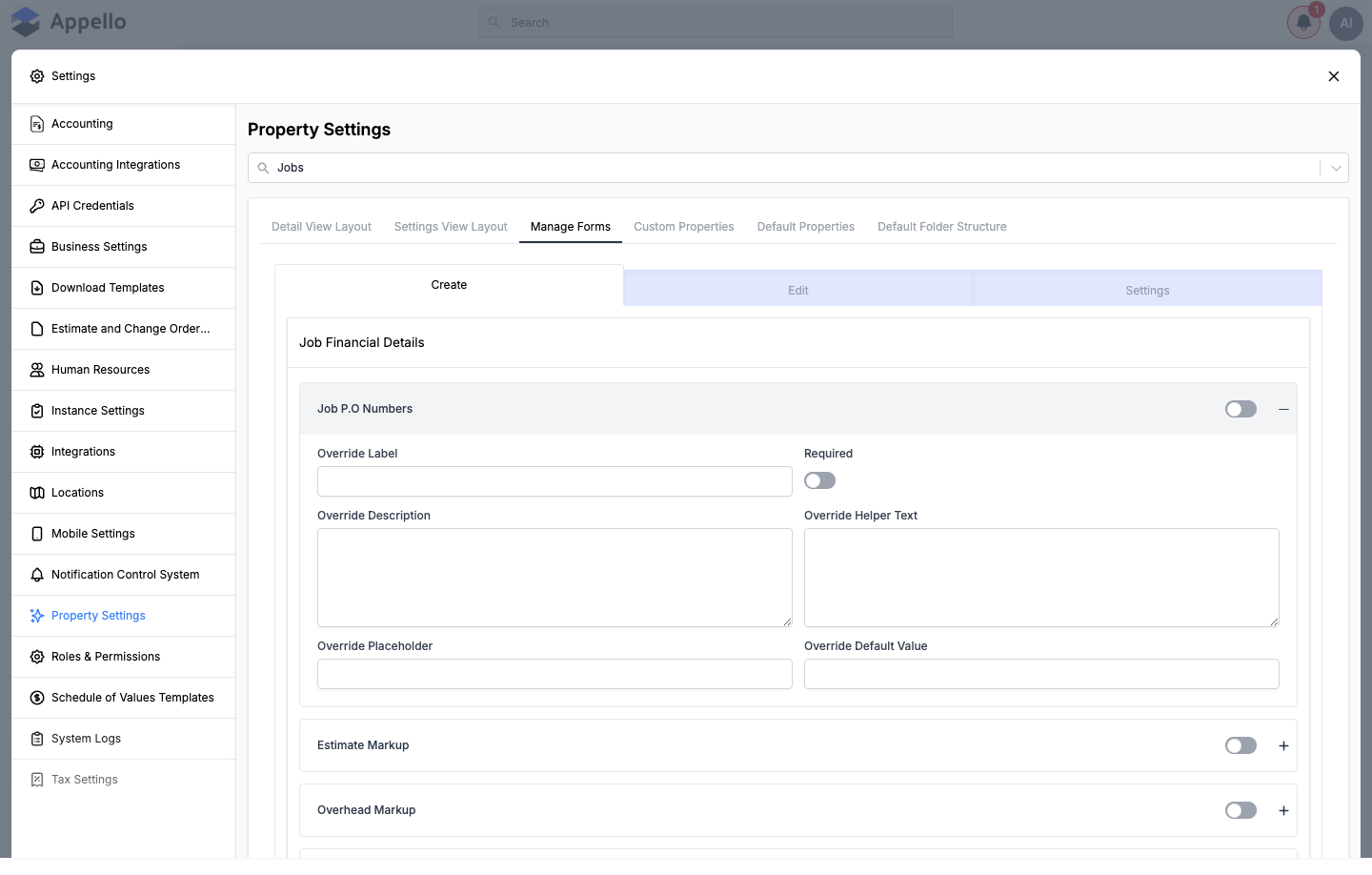
Task: Open the notifications bell in header
Action: (x=1303, y=23)
